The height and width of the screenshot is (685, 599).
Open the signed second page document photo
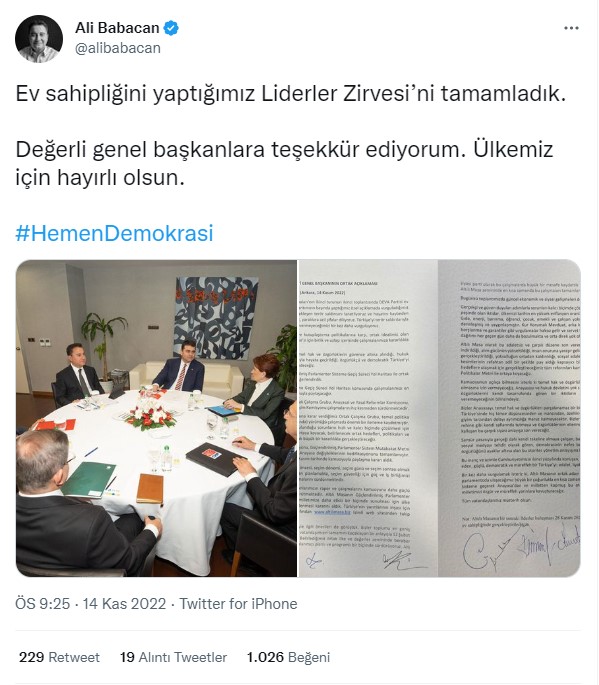(x=509, y=418)
